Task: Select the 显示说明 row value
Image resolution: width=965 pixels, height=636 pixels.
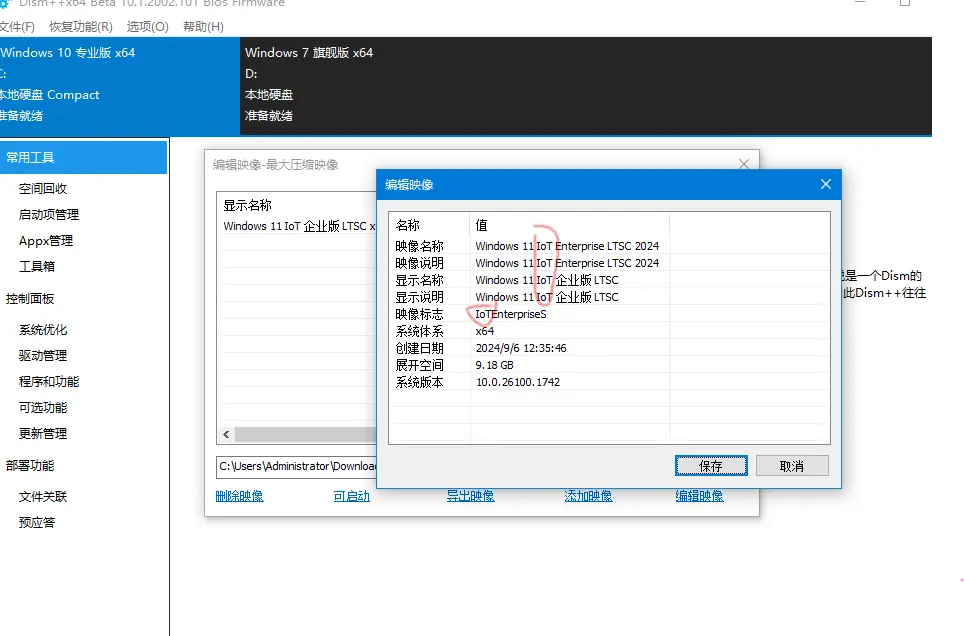Action: 547,297
